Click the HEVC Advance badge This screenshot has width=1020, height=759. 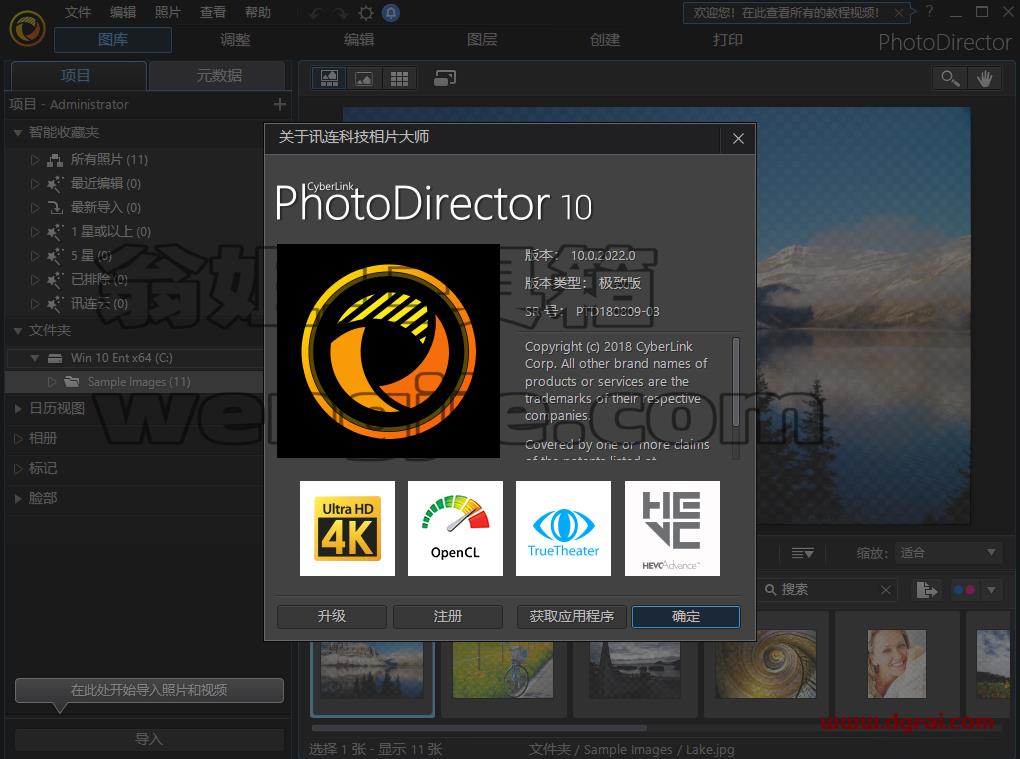(x=672, y=528)
